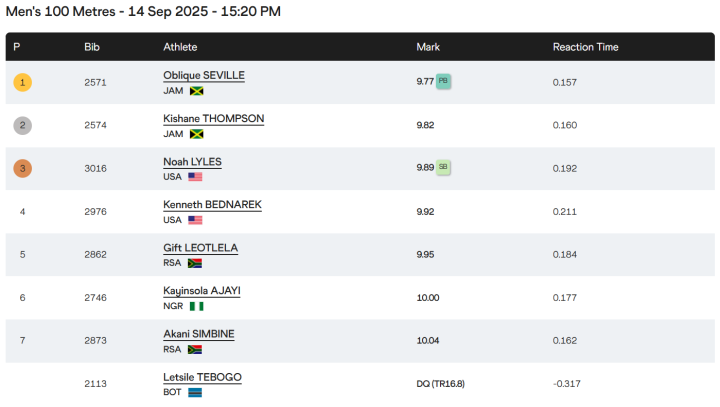Open Letsile TEBOGO athlete profile
The width and height of the screenshot is (720, 407).
(x=202, y=377)
